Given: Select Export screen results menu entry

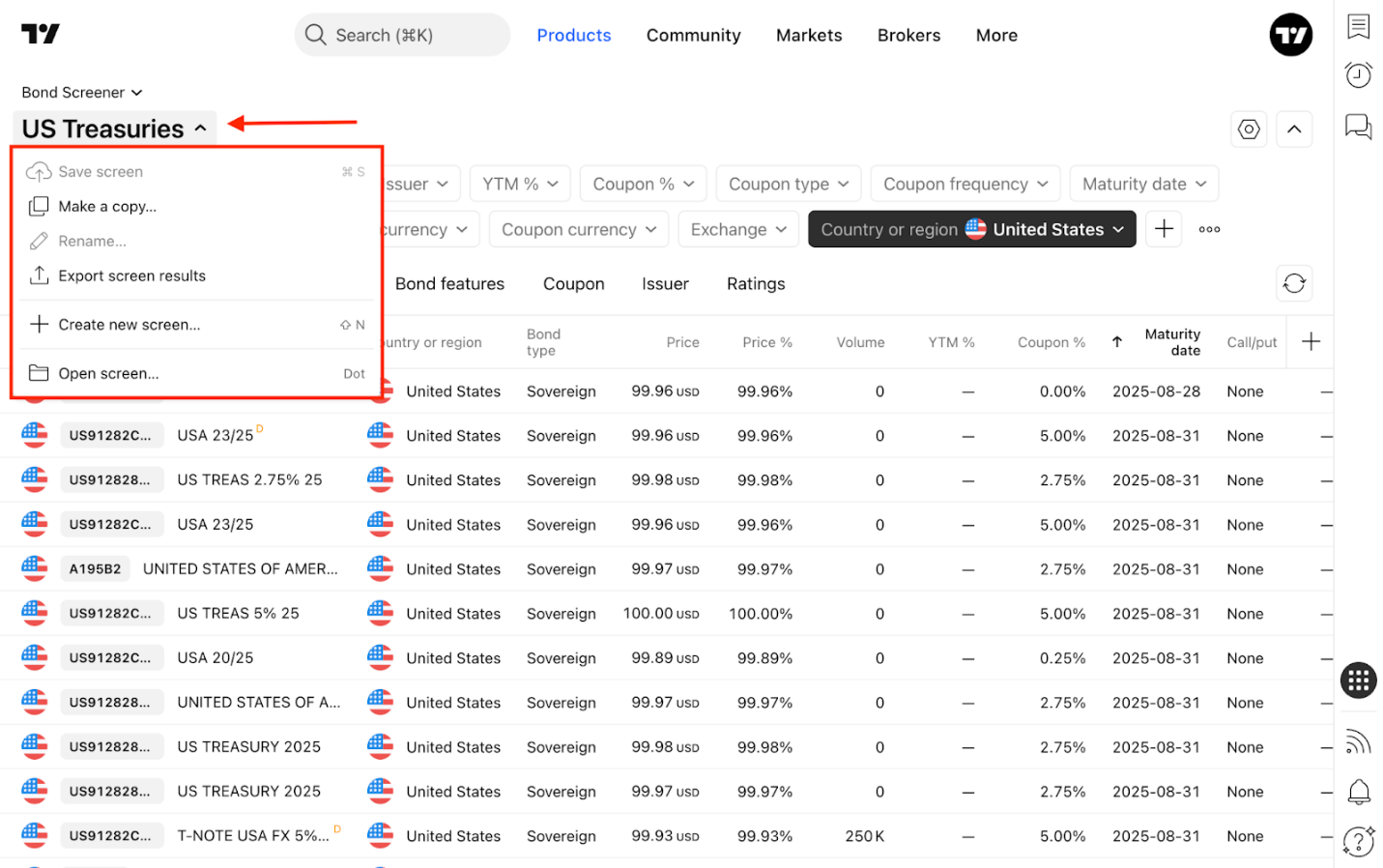Looking at the screenshot, I should 197,275.
